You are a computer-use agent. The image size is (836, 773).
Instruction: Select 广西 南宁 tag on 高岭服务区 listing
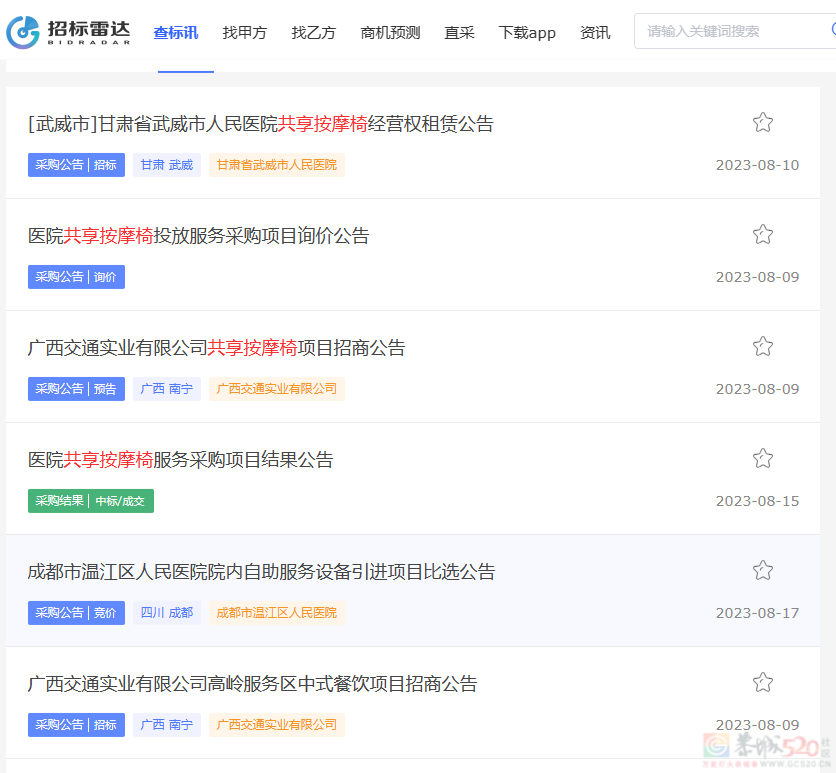[x=167, y=725]
